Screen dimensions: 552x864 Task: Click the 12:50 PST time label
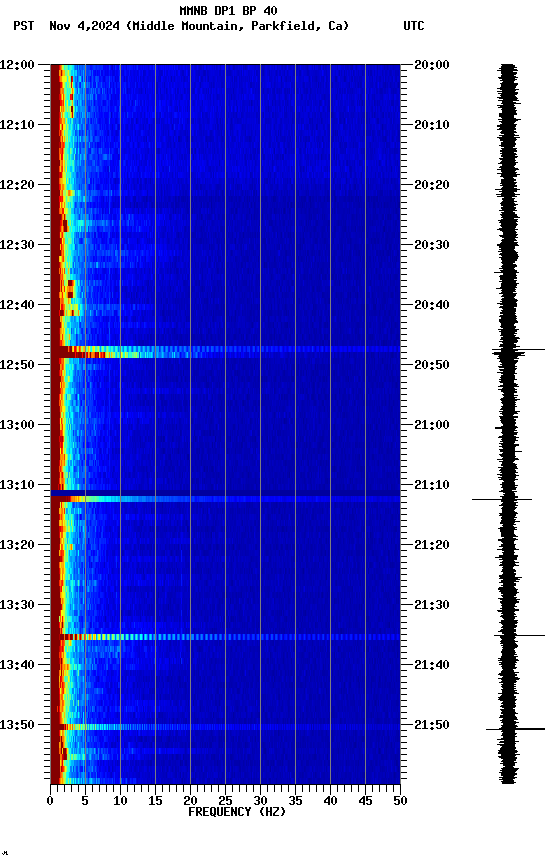[17, 365]
